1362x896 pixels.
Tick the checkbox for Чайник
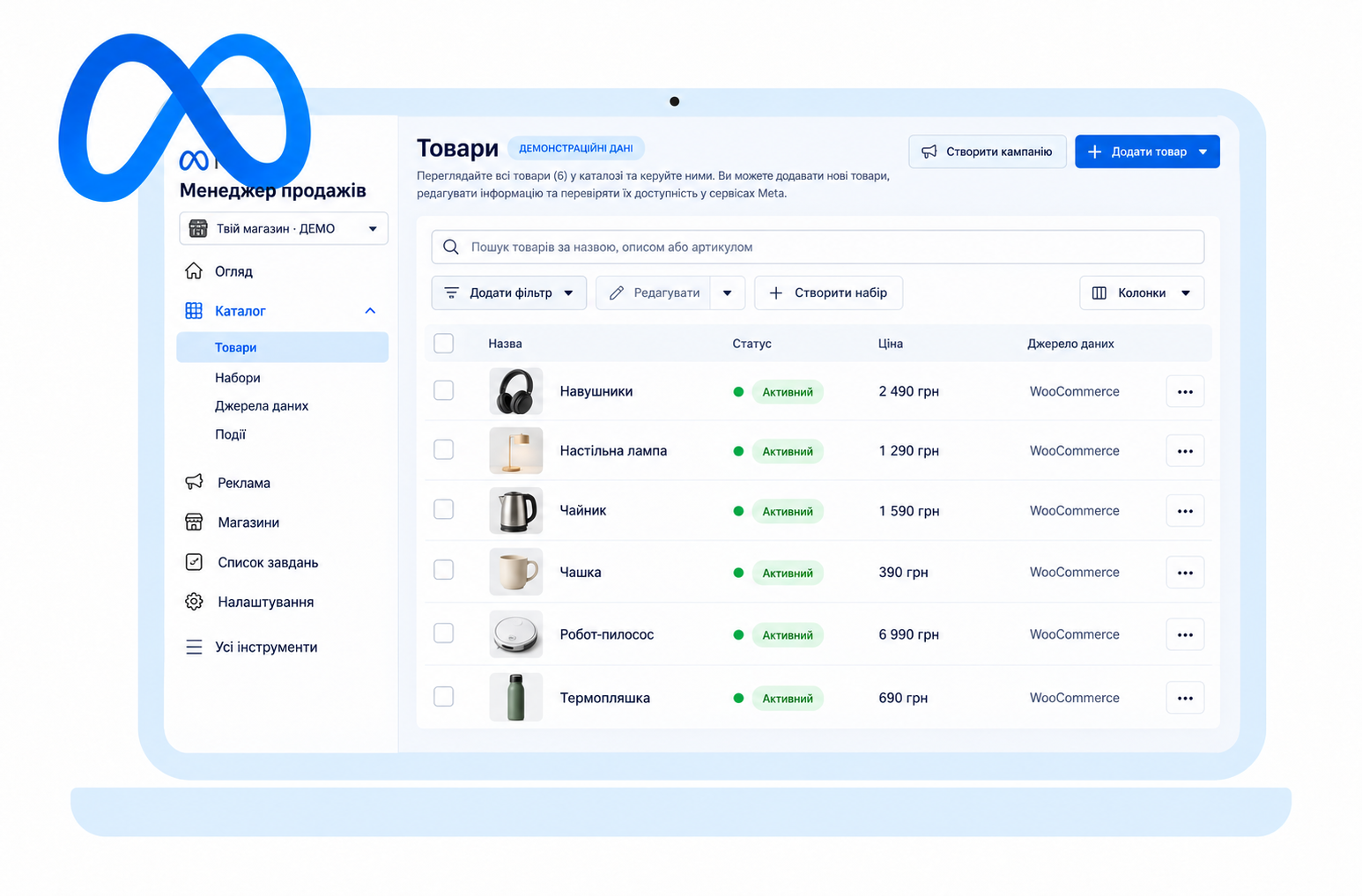point(444,509)
